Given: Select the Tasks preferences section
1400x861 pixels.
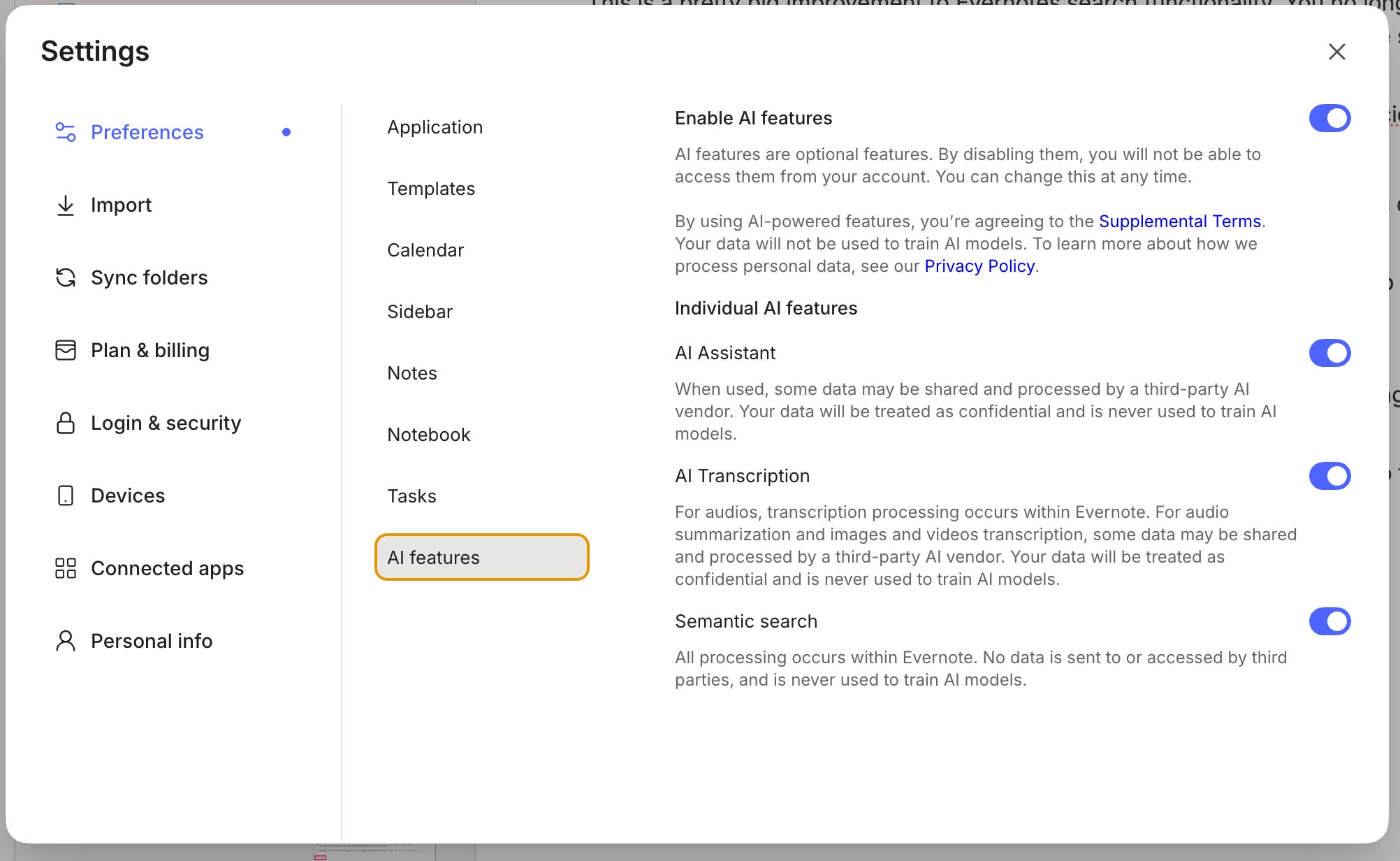Looking at the screenshot, I should click(412, 496).
